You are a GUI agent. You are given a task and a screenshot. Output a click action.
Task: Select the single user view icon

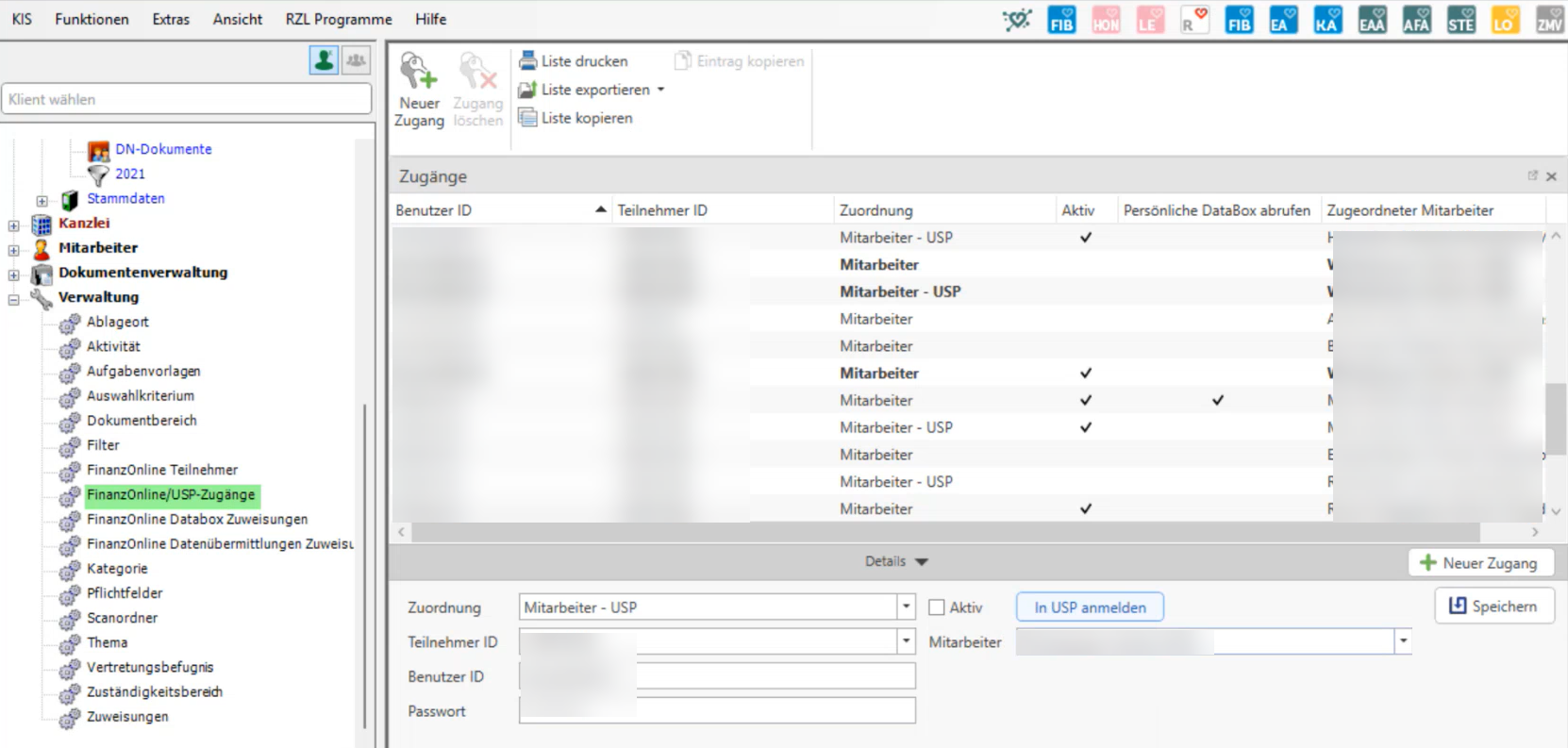pyautogui.click(x=324, y=60)
